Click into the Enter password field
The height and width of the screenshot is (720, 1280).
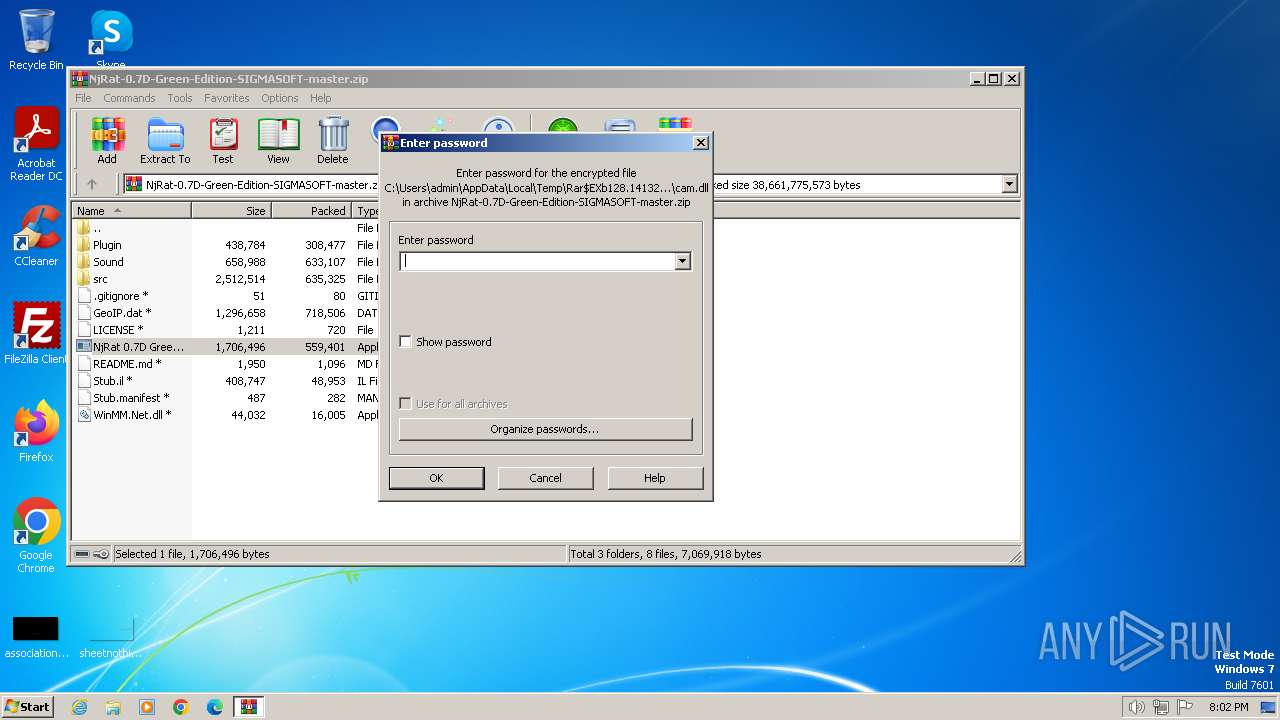pyautogui.click(x=537, y=261)
